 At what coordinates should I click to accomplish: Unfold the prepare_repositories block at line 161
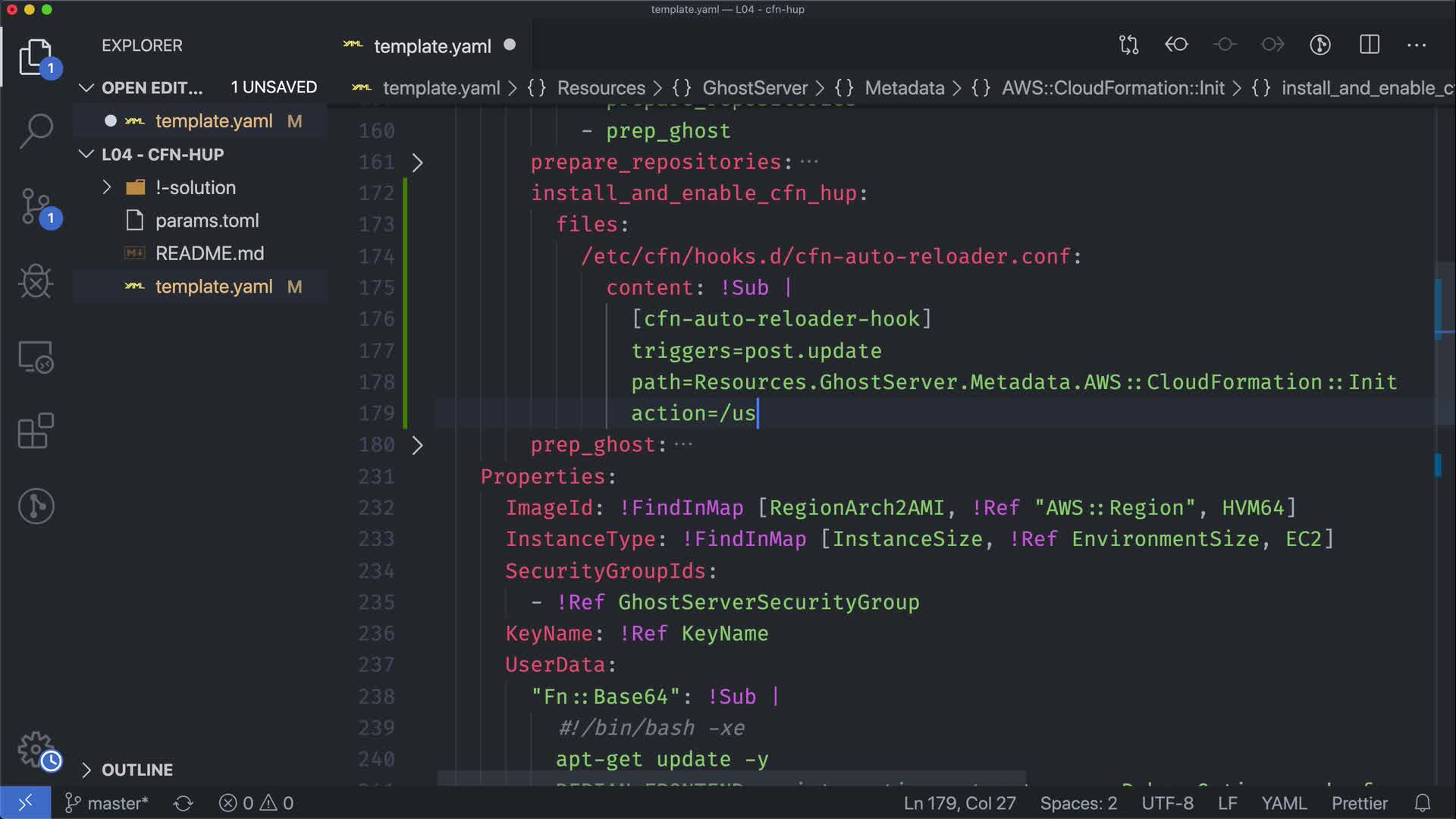point(417,162)
